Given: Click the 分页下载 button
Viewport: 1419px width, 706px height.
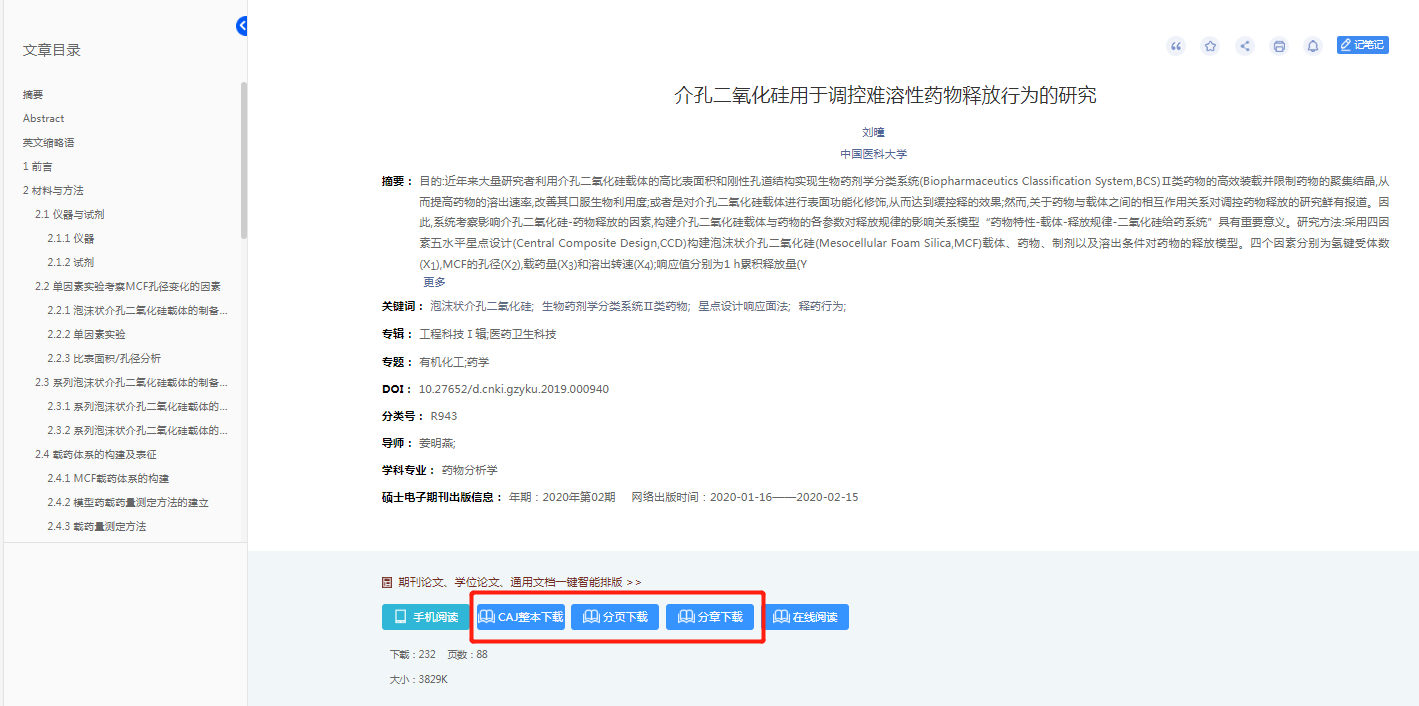Looking at the screenshot, I should pos(615,617).
